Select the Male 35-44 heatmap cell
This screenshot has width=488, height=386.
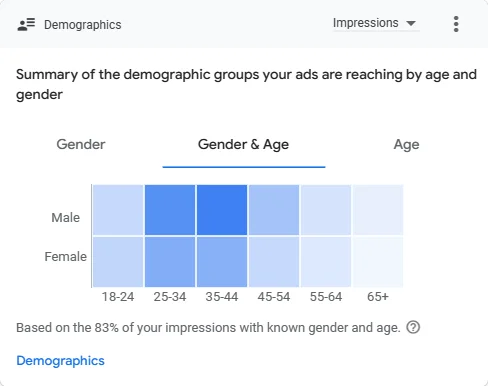point(222,210)
